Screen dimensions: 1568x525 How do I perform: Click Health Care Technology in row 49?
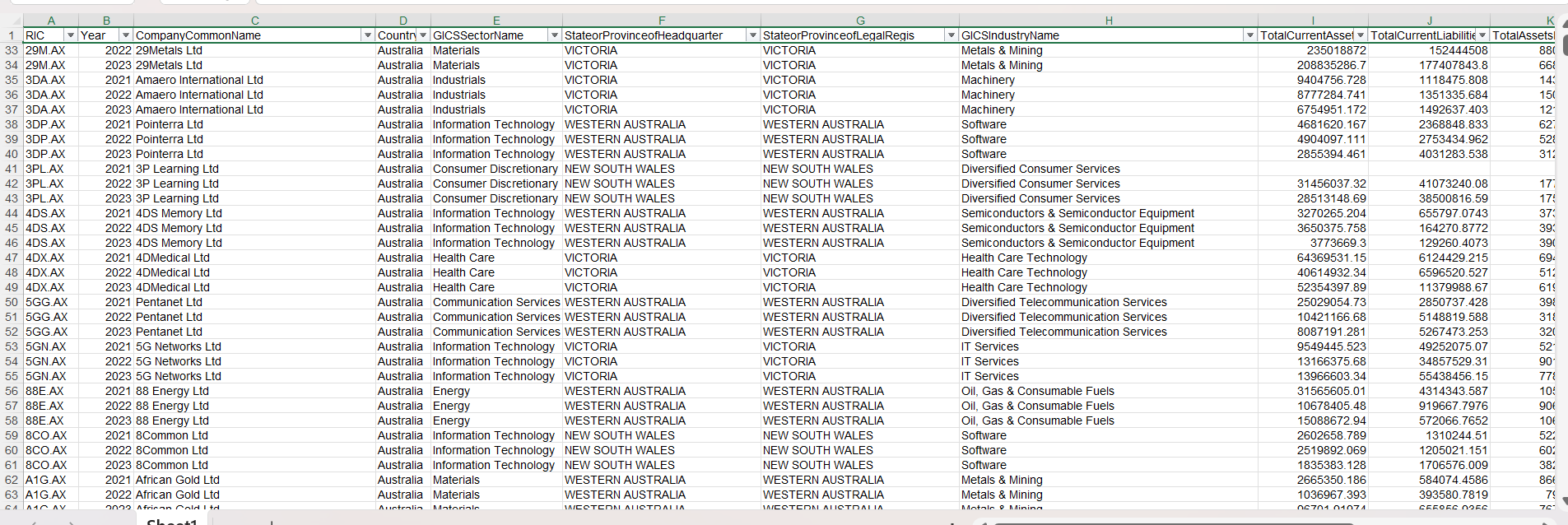point(1024,287)
